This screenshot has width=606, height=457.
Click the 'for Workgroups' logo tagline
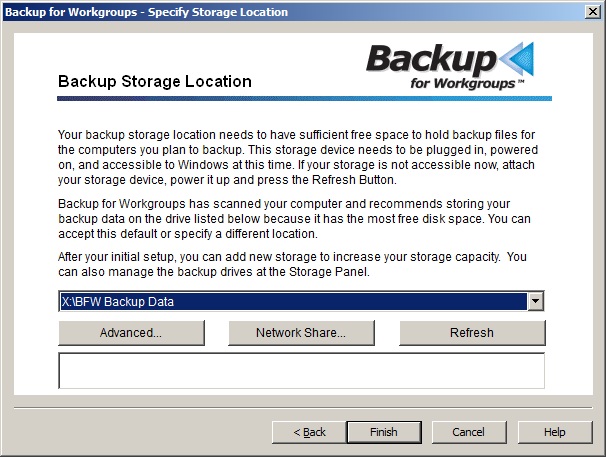click(x=467, y=84)
